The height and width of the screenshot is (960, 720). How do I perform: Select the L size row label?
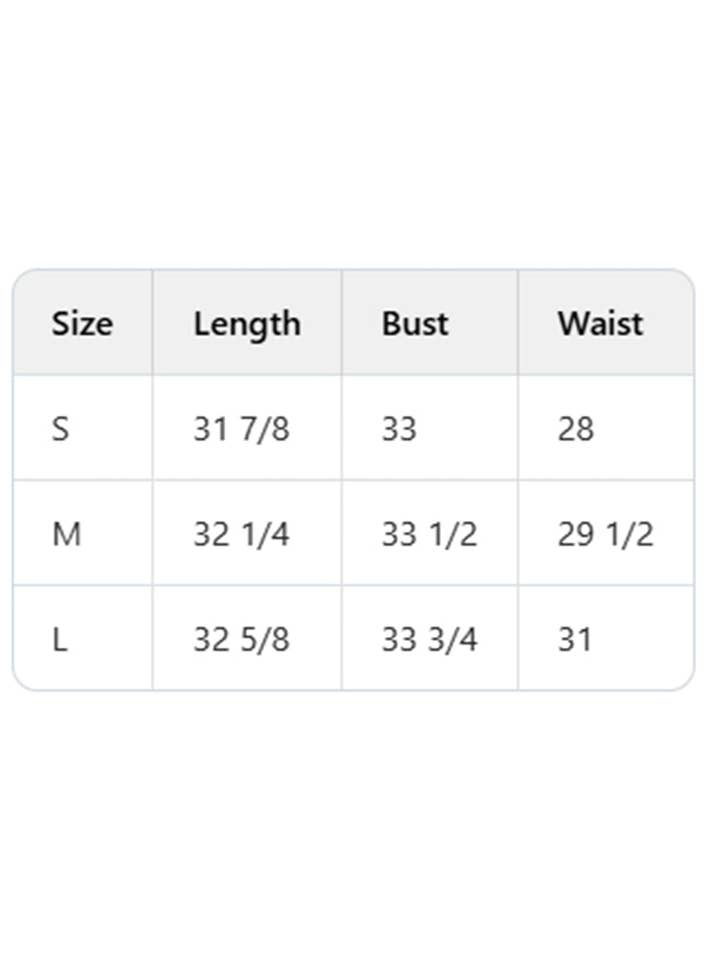(60, 640)
